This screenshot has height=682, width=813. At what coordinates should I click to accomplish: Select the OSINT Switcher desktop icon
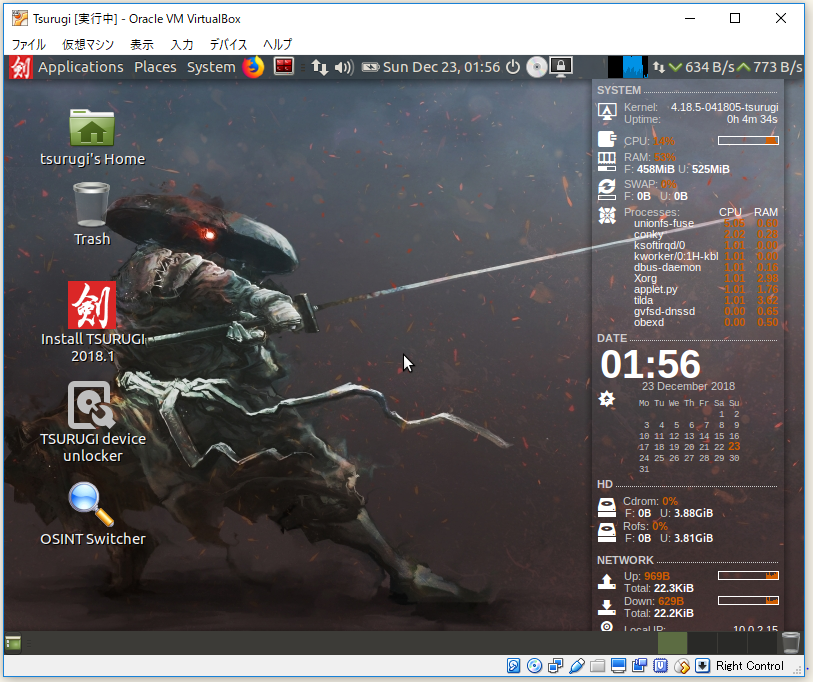click(x=92, y=514)
